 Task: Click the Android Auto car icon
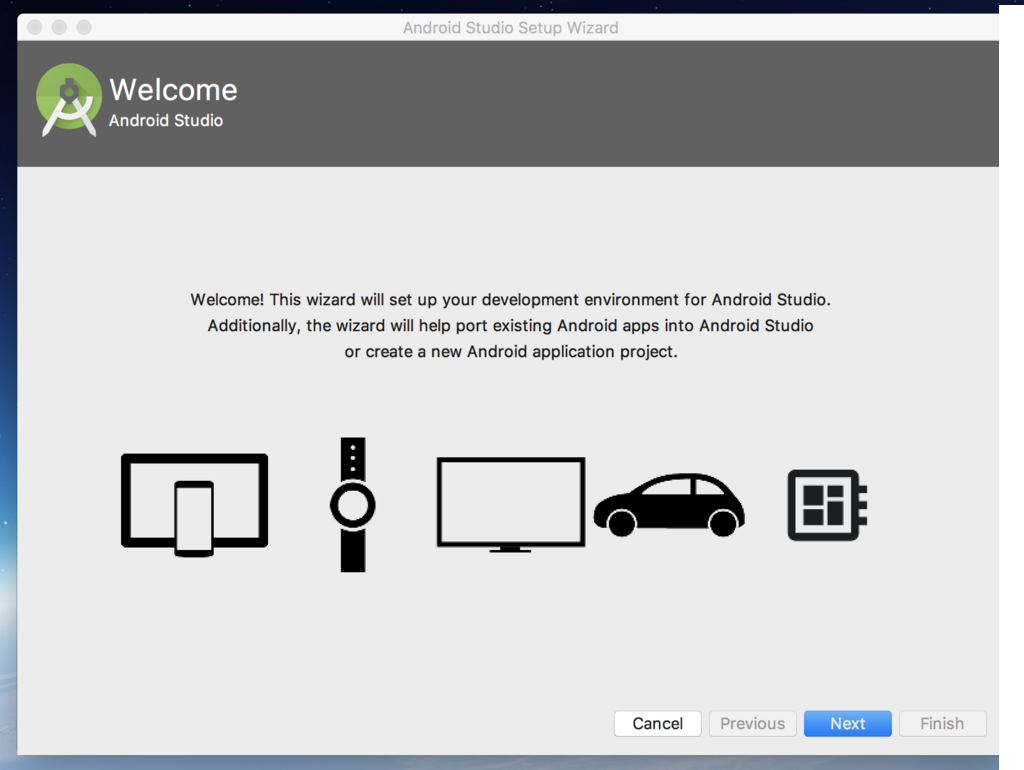(669, 505)
